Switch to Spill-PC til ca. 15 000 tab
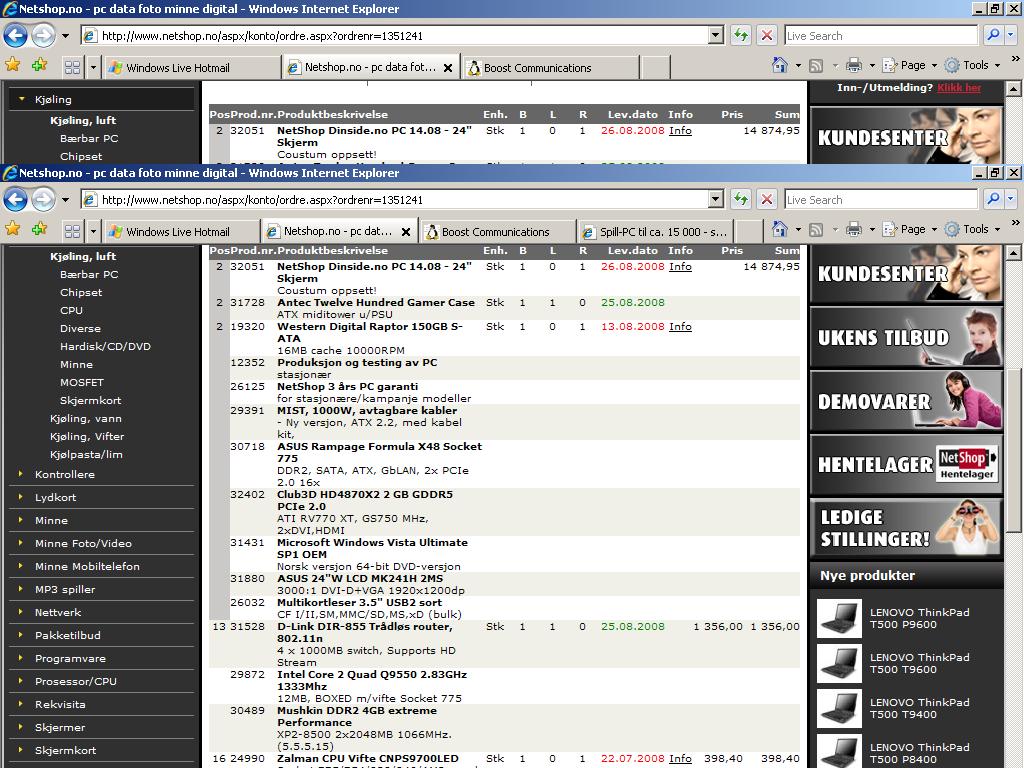Viewport: 1024px width, 768px height. point(656,232)
